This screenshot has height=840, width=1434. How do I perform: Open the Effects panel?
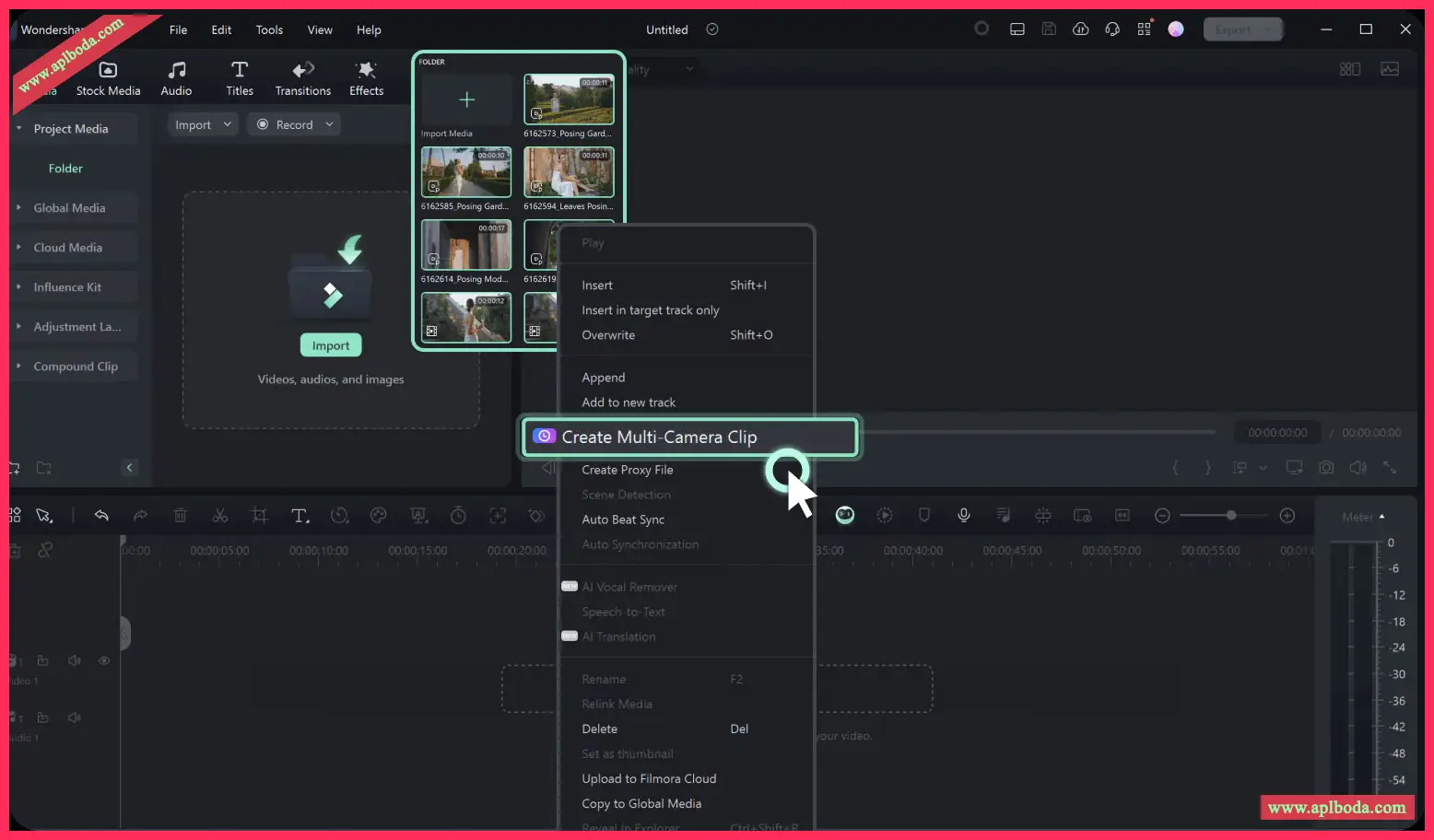pyautogui.click(x=366, y=78)
